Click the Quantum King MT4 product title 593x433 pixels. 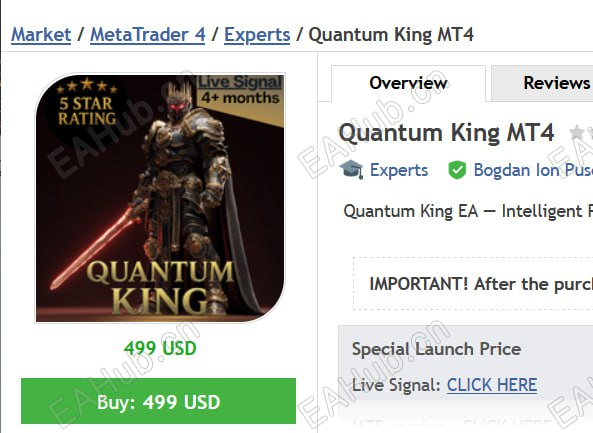click(x=446, y=133)
